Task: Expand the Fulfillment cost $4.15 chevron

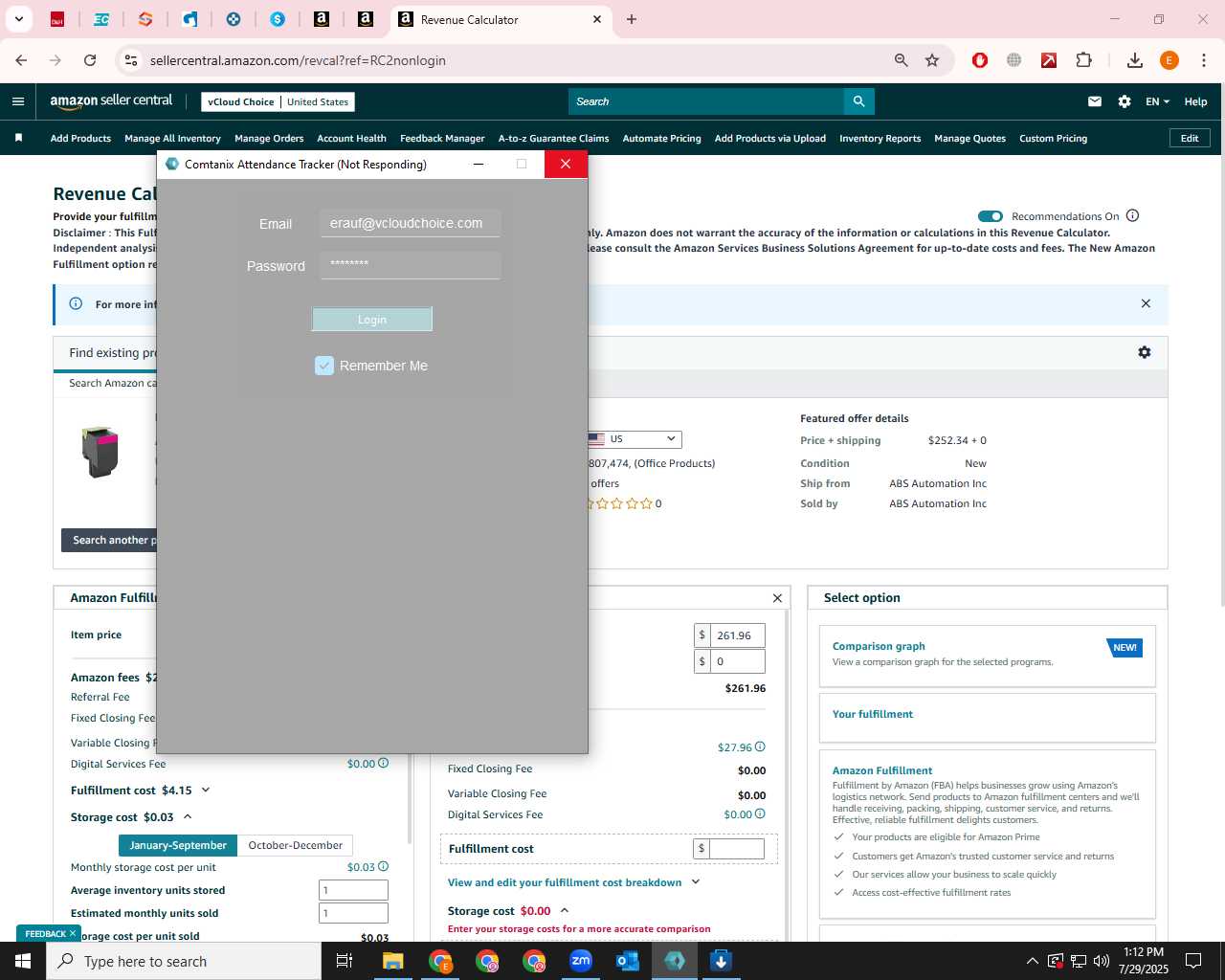Action: click(206, 791)
